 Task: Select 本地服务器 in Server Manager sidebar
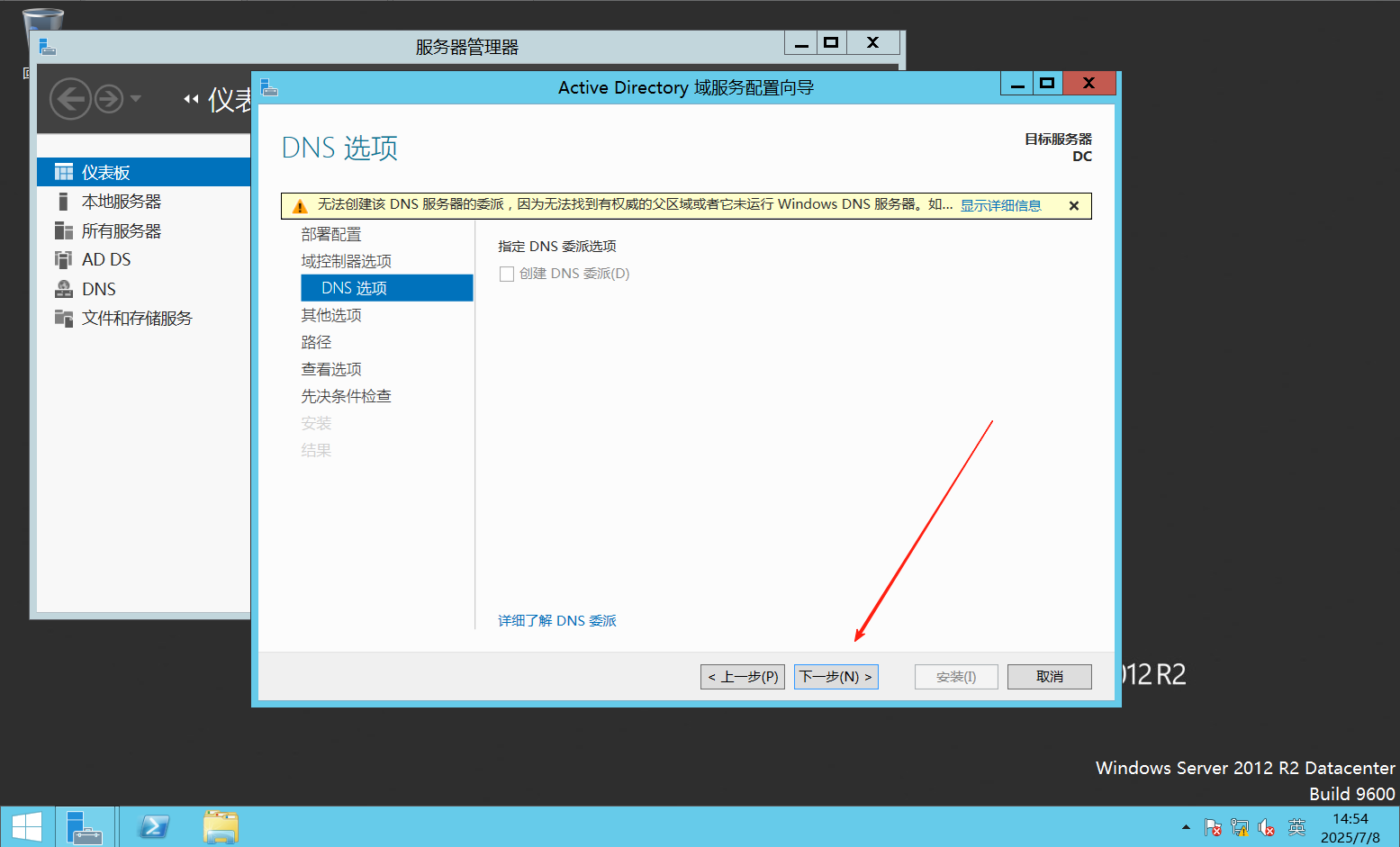(x=122, y=201)
